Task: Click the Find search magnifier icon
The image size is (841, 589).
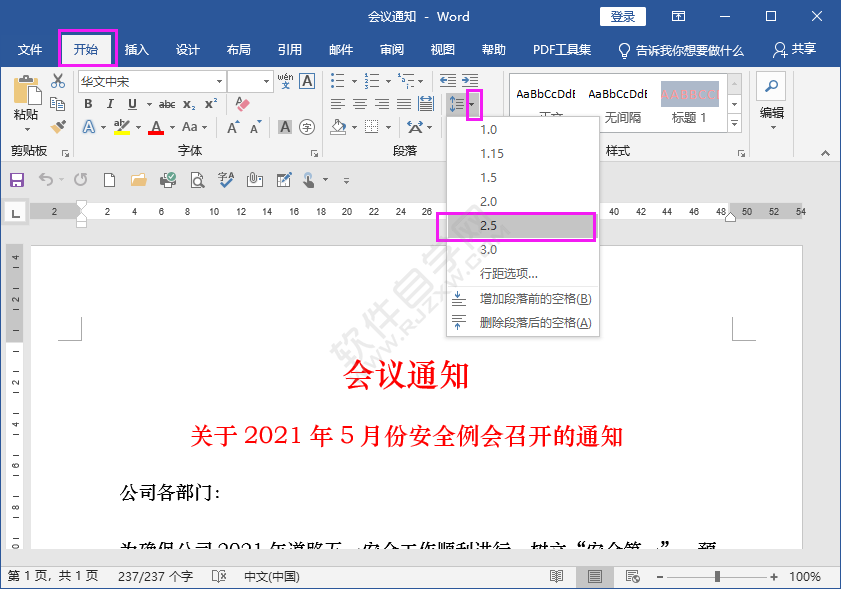Action: click(771, 86)
